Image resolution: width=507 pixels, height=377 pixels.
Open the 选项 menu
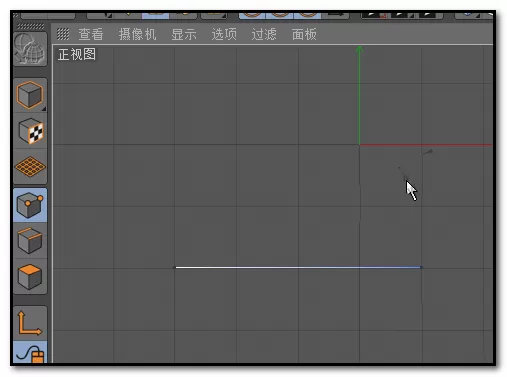pos(224,34)
